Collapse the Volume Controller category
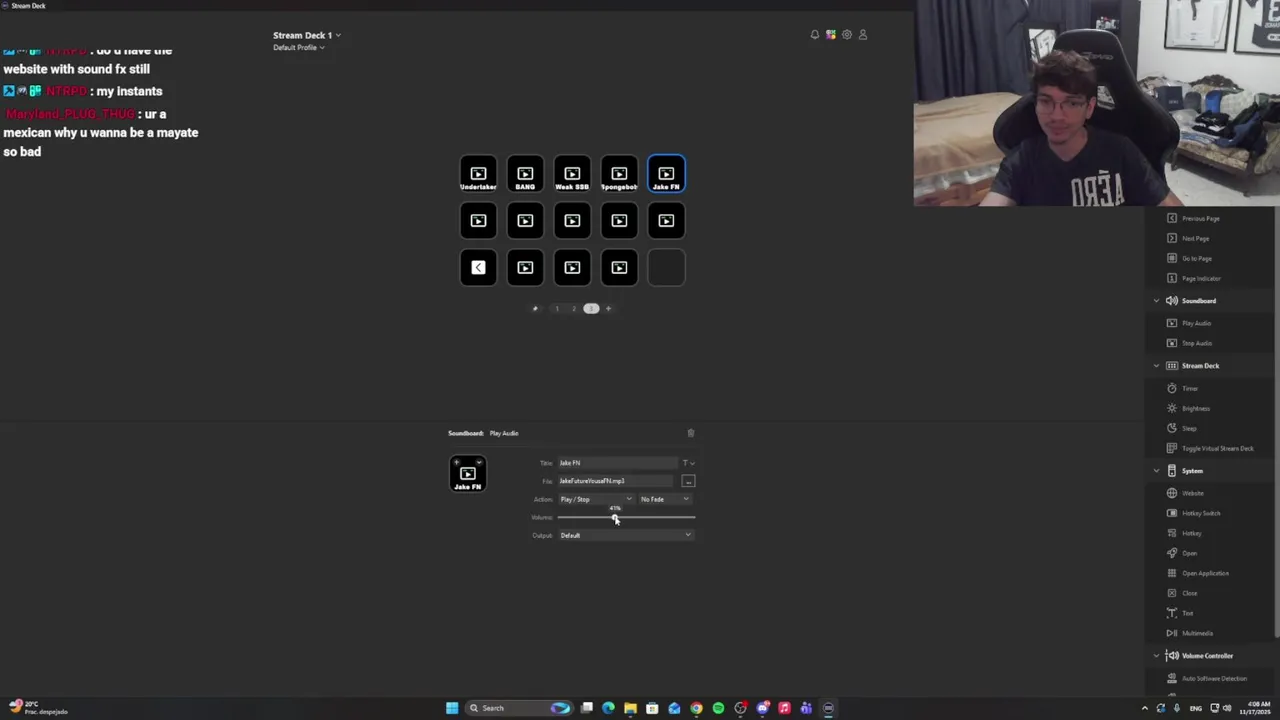 [x=1157, y=656]
